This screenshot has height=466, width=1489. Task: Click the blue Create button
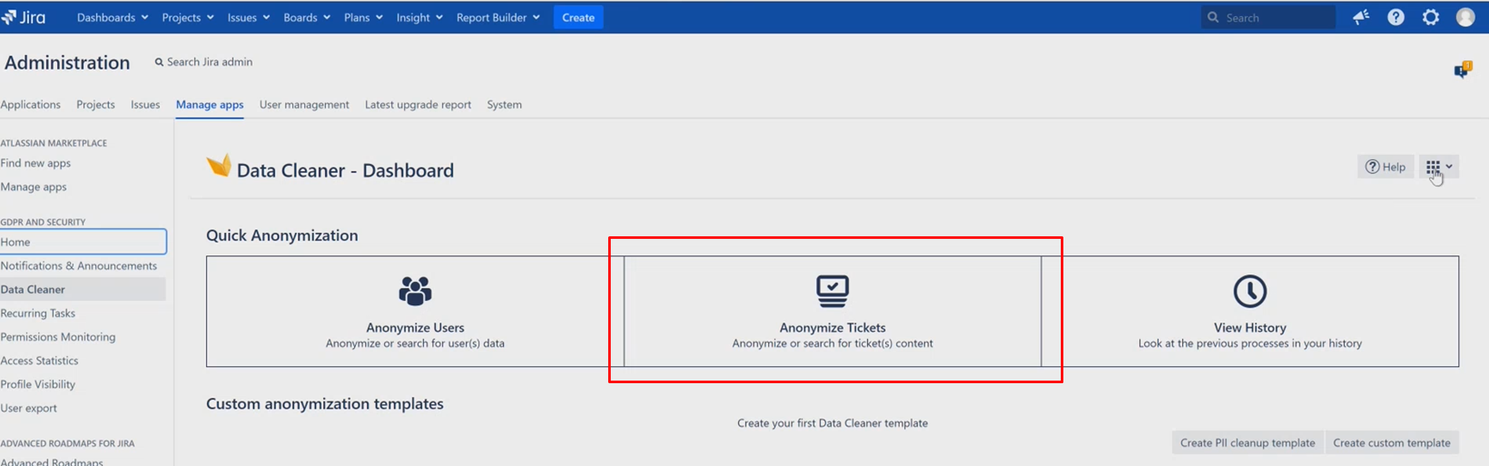(x=578, y=17)
